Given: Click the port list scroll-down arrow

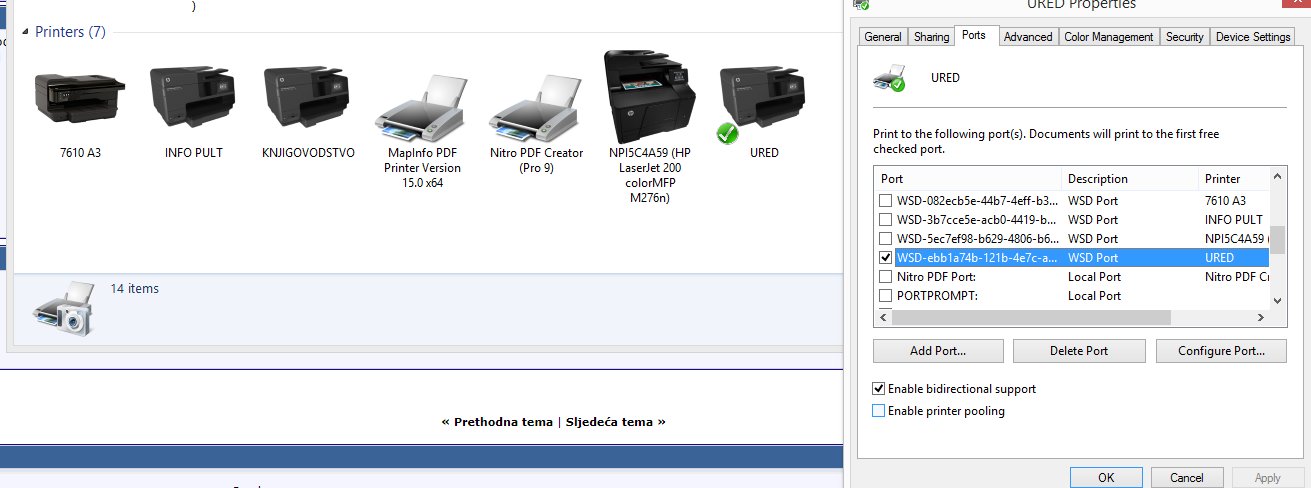Looking at the screenshot, I should (1277, 300).
